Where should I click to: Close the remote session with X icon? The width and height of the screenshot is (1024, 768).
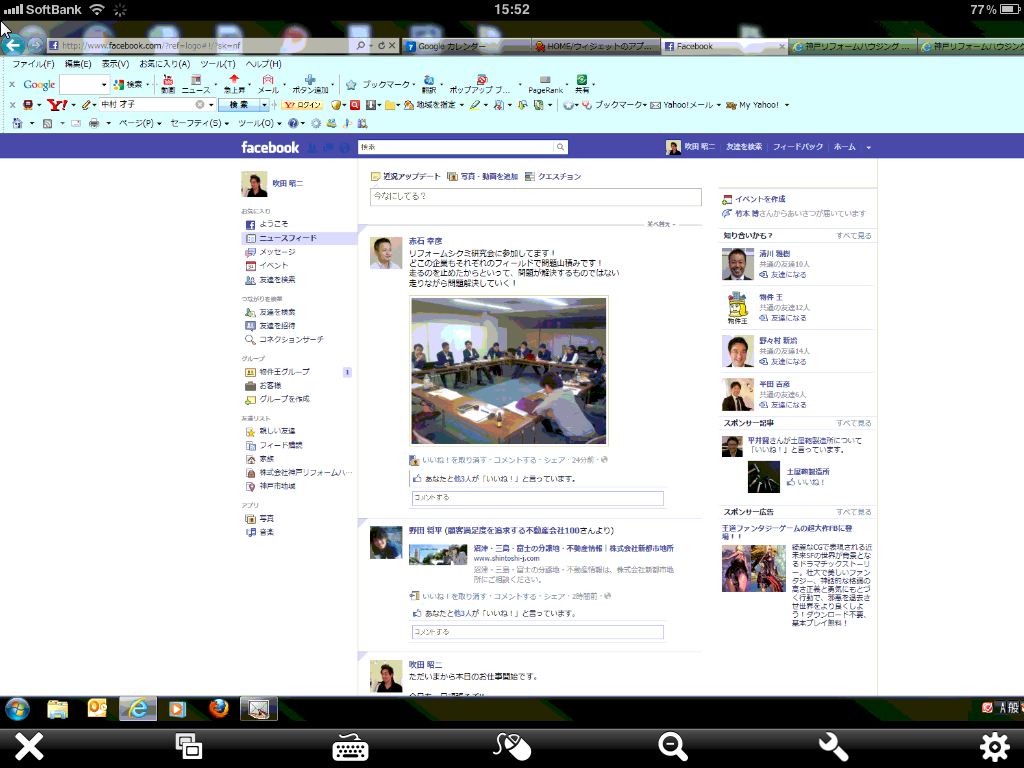pos(29,746)
